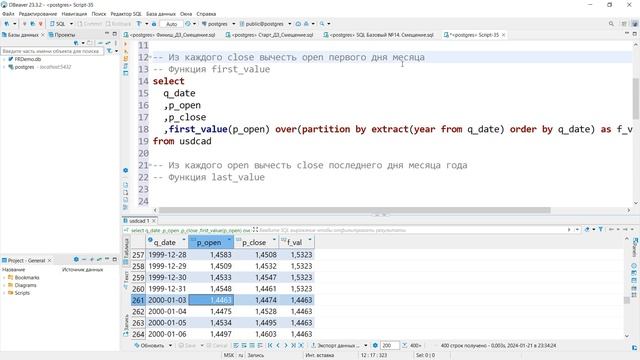Click the results filter funnel icon

(x=601, y=229)
